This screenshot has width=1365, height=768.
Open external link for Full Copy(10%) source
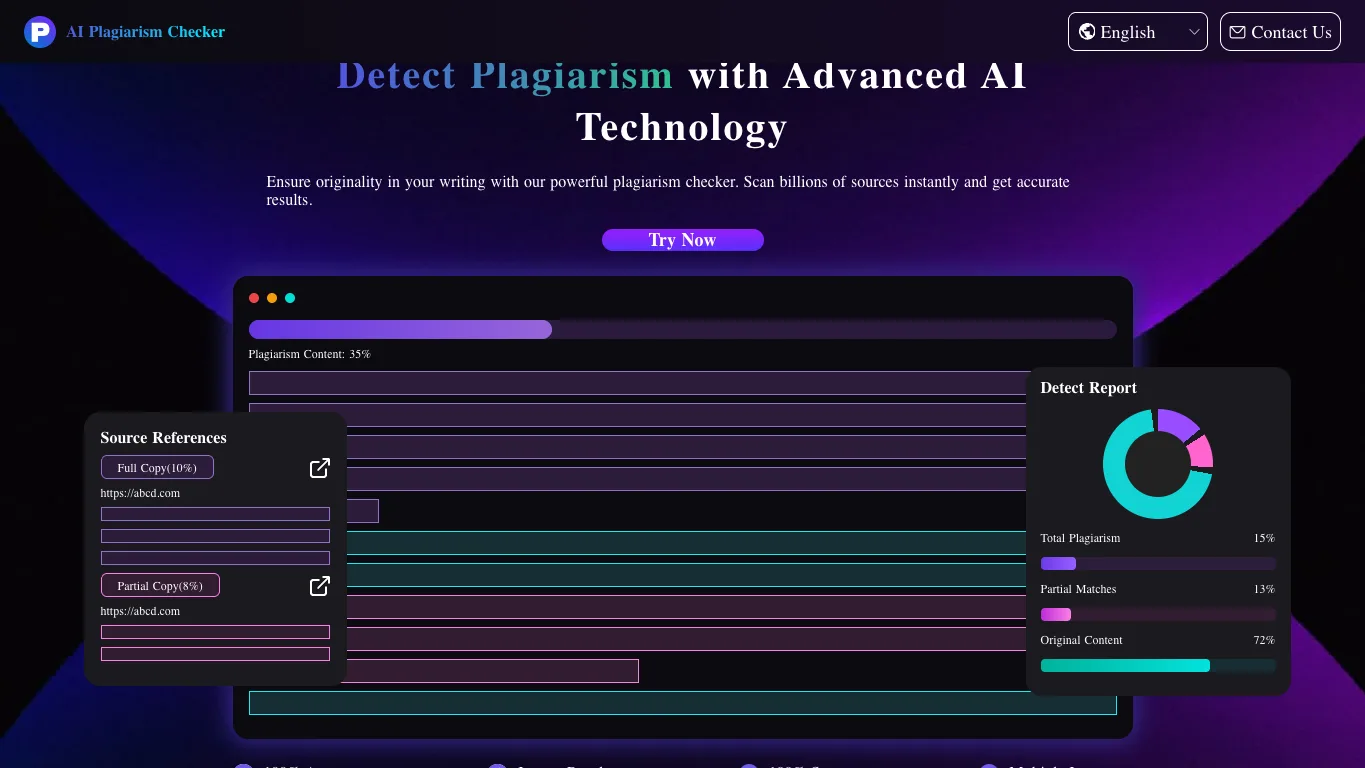point(320,468)
